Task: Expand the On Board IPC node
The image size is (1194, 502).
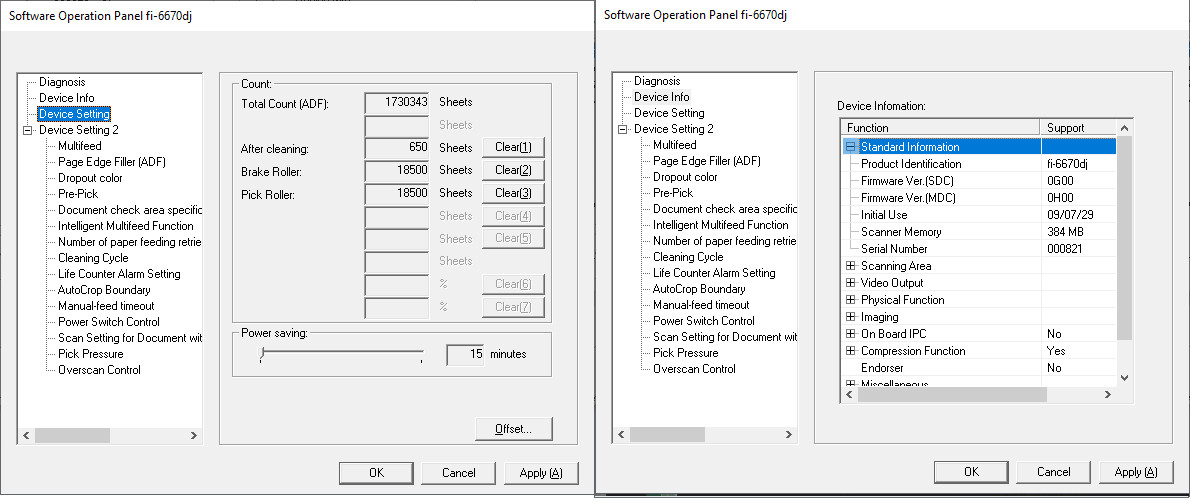Action: pos(851,334)
